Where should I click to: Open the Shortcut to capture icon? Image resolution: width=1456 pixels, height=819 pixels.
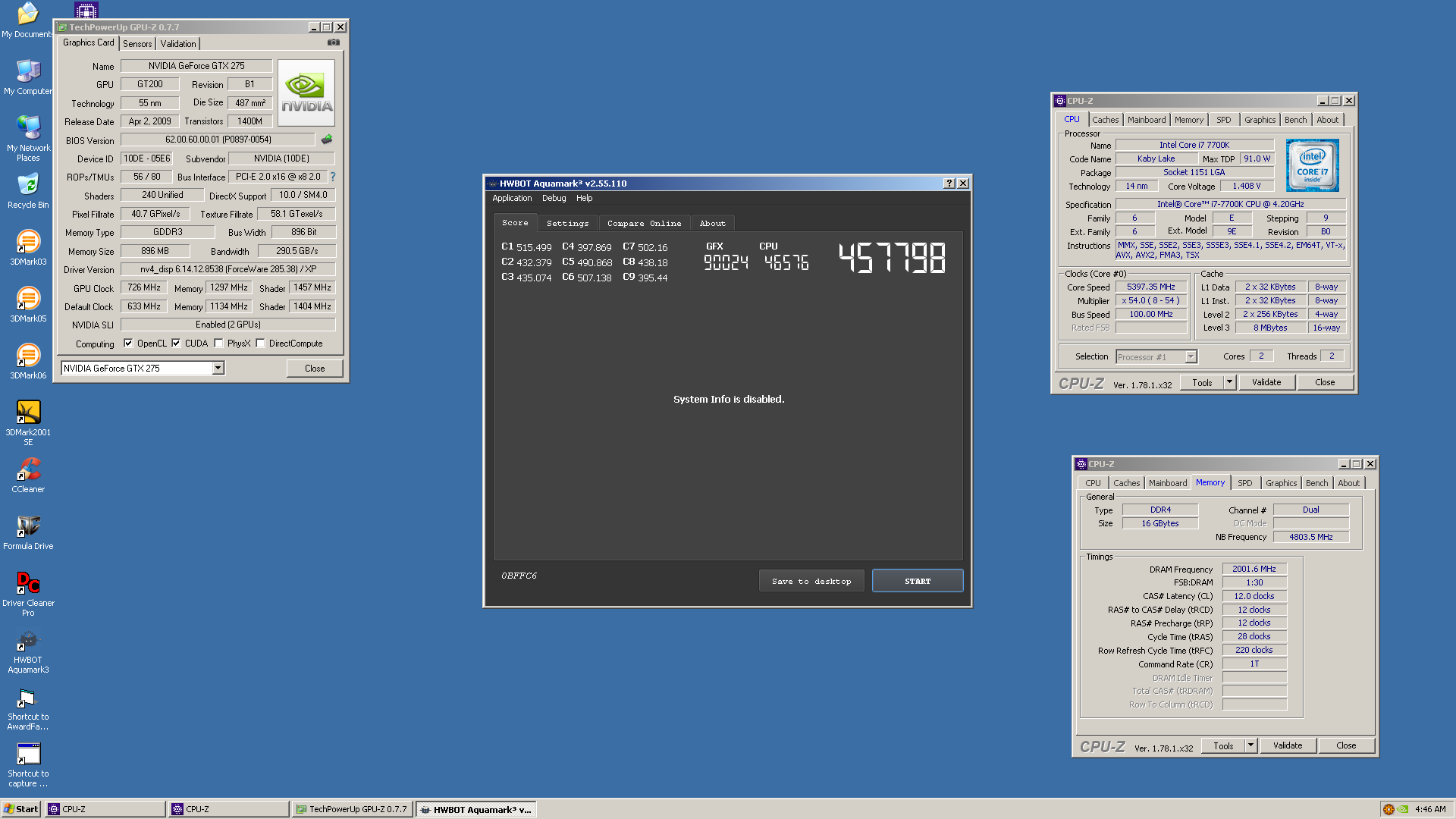[x=28, y=764]
